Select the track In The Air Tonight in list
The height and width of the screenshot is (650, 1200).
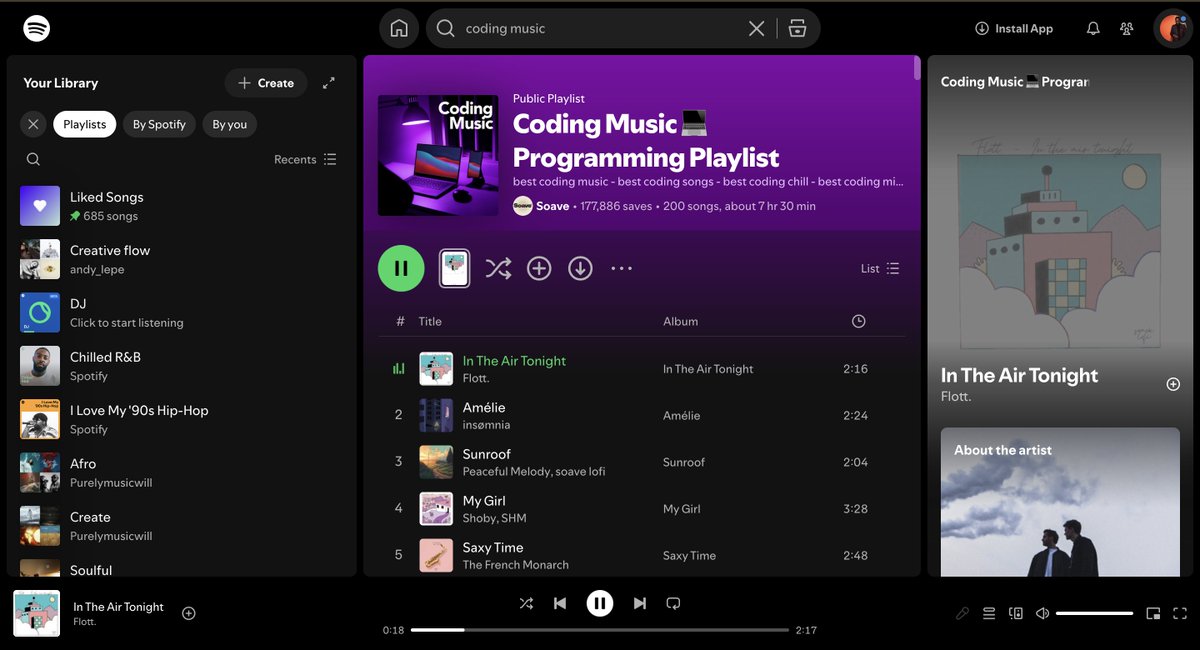[642, 369]
